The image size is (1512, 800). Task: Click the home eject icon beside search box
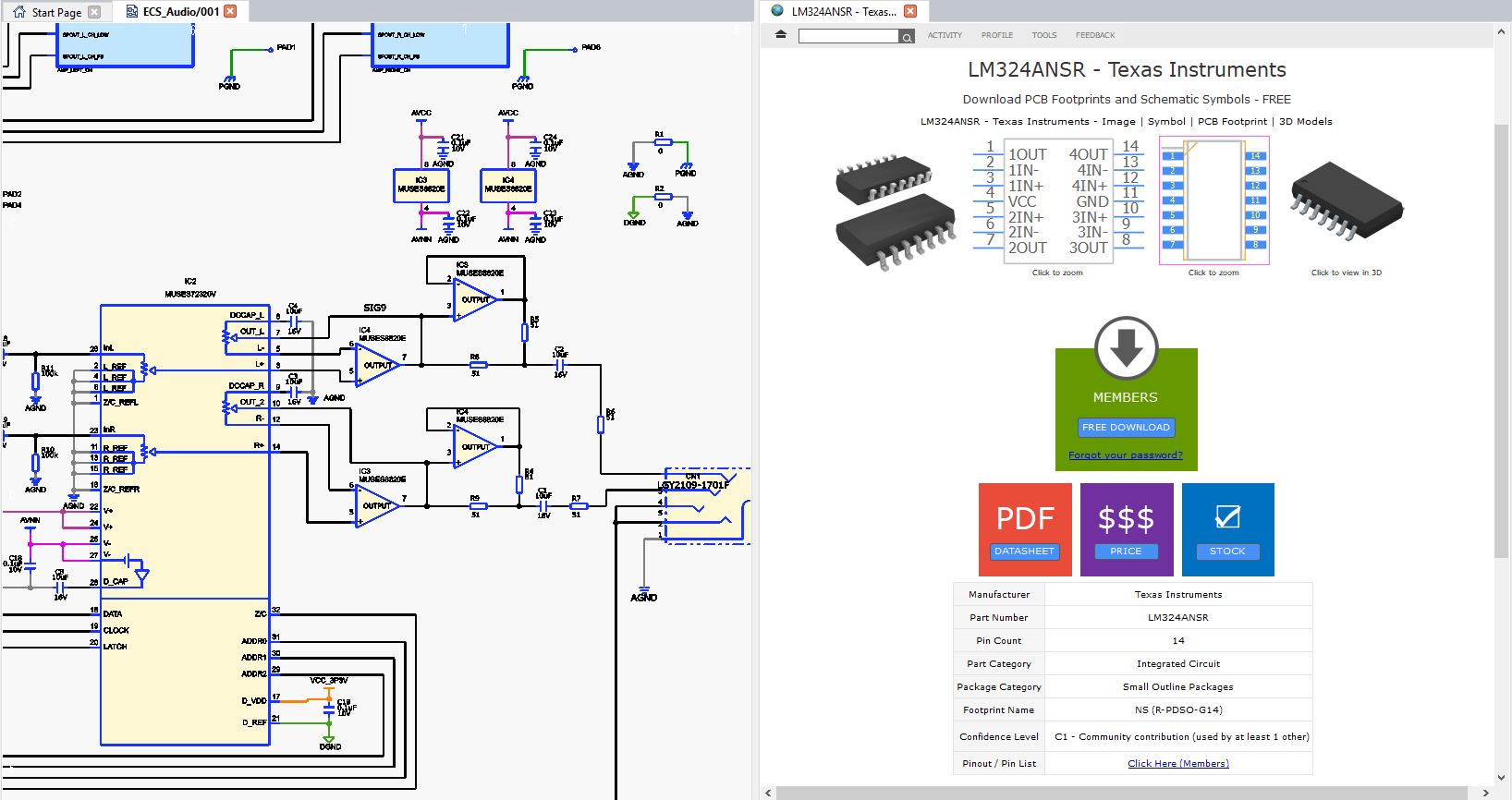pyautogui.click(x=781, y=35)
